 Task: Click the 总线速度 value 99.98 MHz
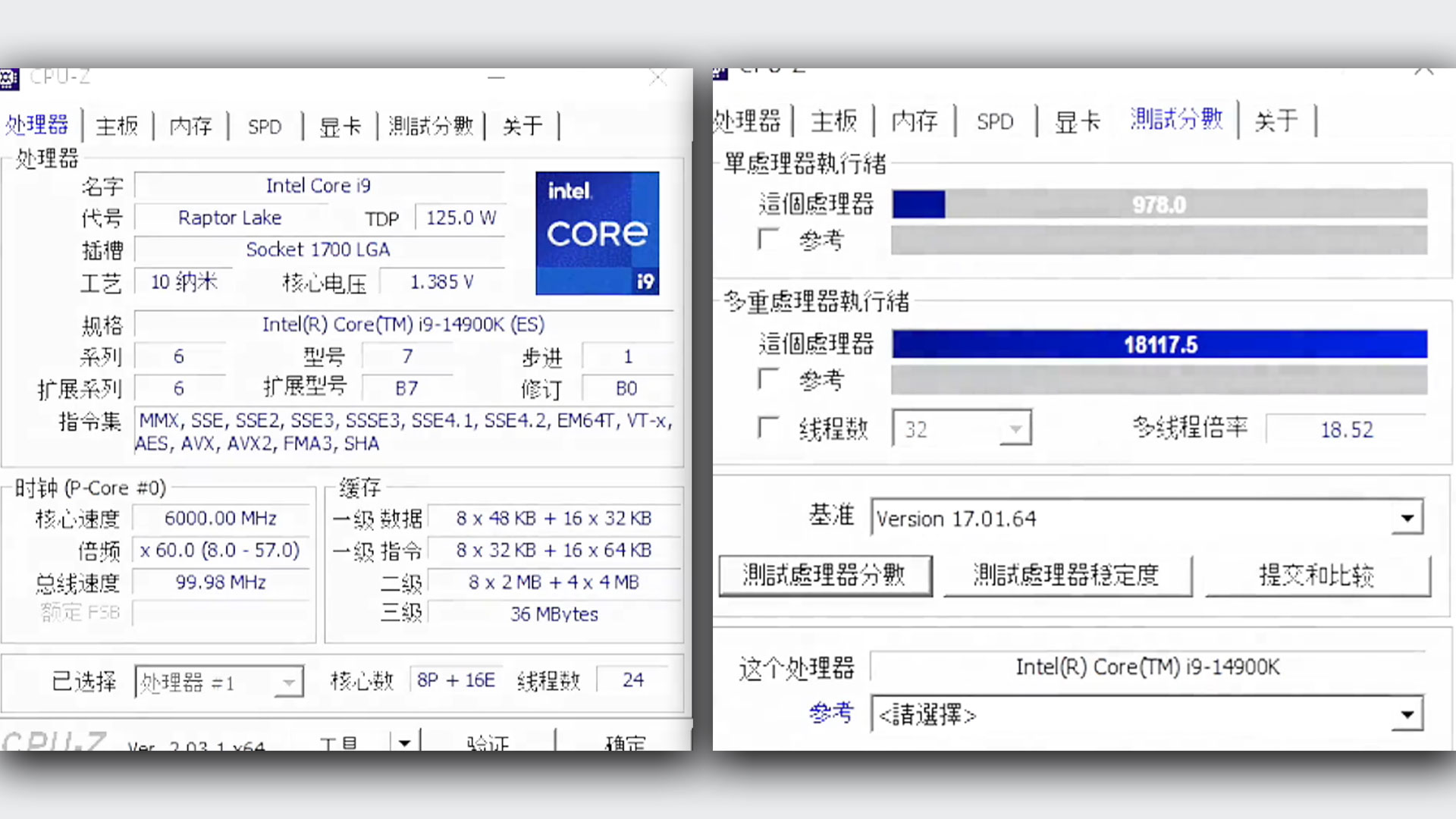[x=221, y=582]
